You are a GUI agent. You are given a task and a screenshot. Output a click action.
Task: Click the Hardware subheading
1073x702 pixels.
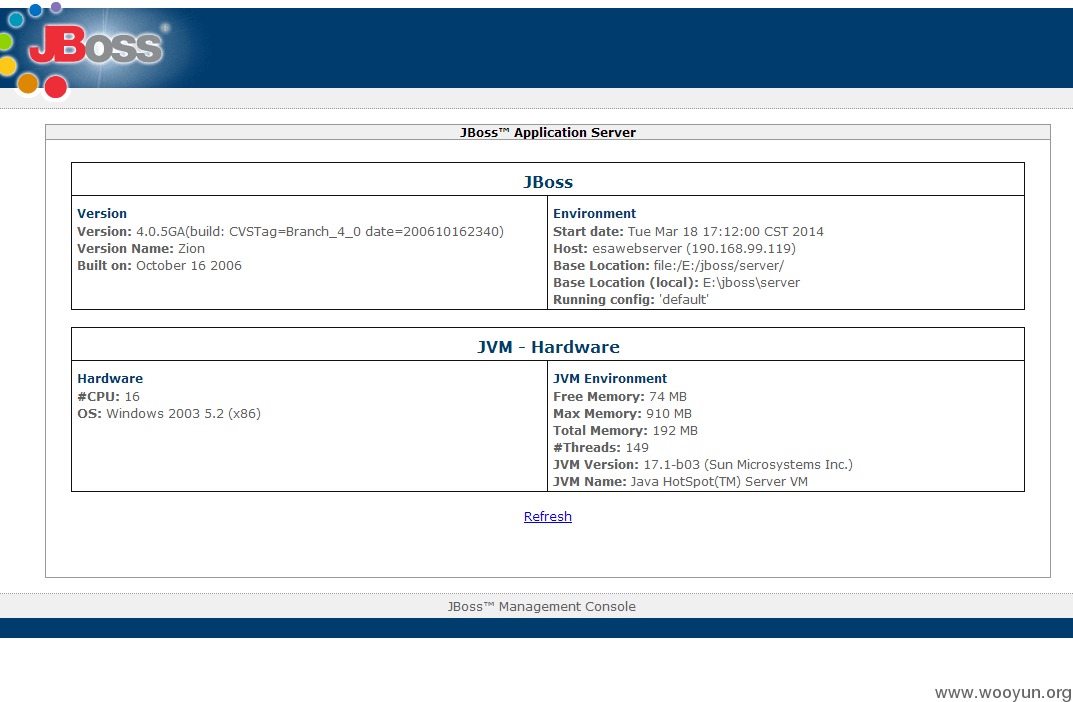[110, 378]
